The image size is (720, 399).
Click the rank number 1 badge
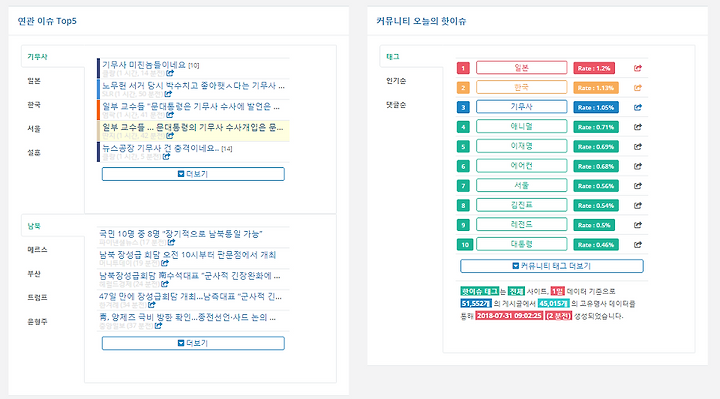(463, 68)
